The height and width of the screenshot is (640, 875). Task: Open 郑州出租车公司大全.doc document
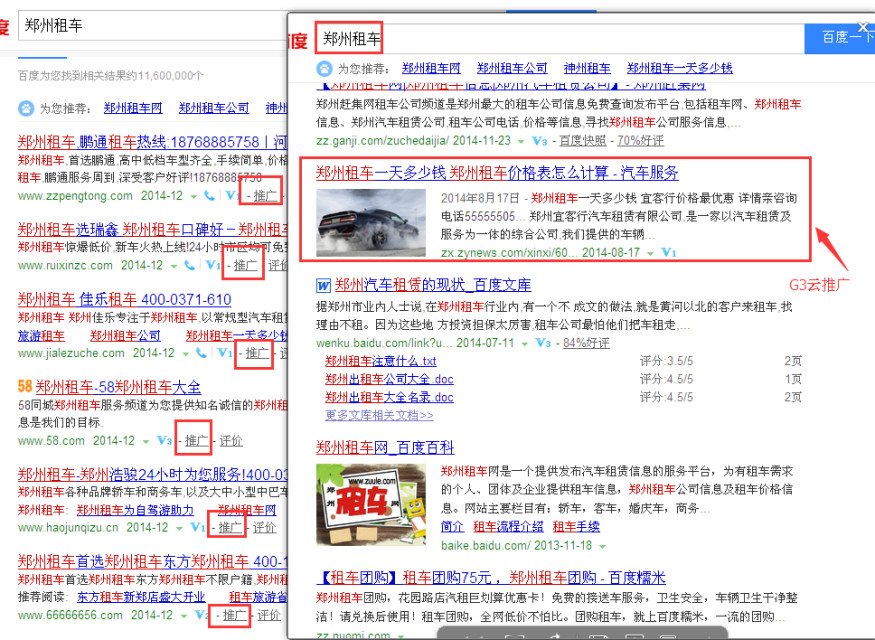click(389, 379)
